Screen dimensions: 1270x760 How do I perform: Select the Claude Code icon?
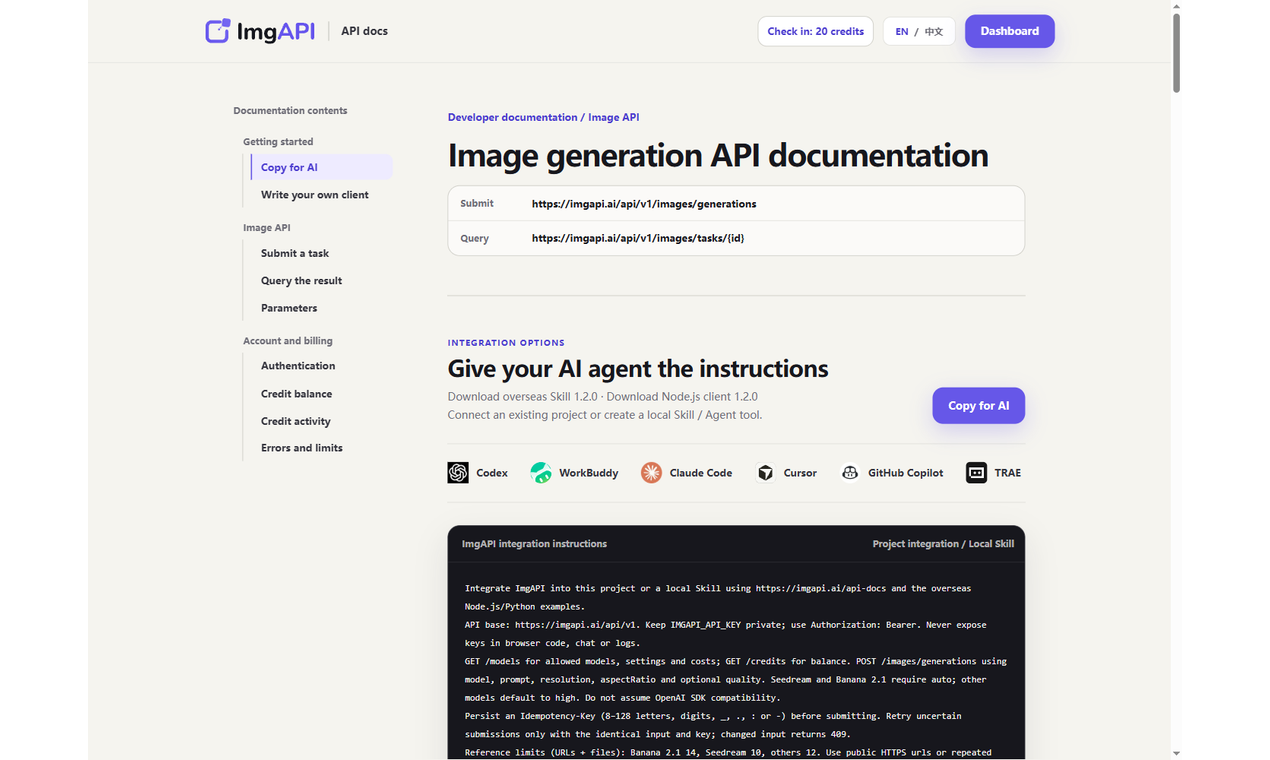coord(651,473)
